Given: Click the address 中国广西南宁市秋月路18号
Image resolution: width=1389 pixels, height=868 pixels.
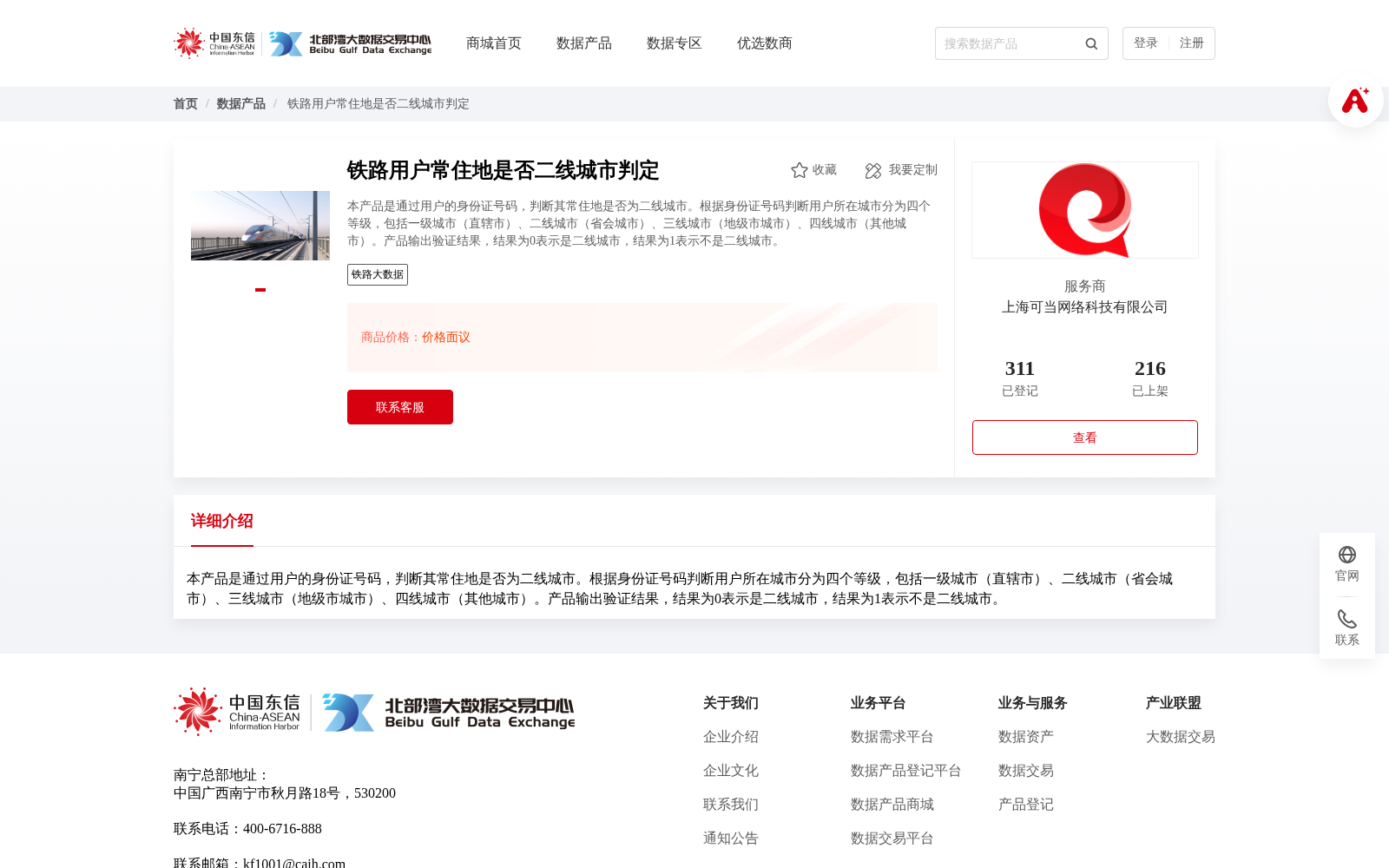Looking at the screenshot, I should tap(257, 793).
